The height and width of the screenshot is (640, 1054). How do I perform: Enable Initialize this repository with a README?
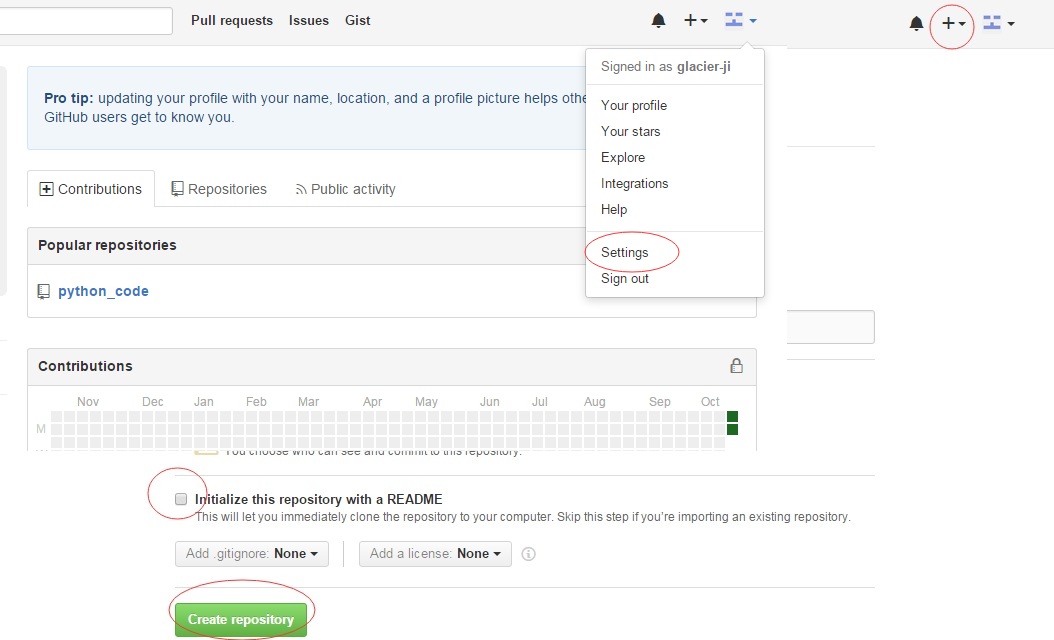(x=181, y=499)
